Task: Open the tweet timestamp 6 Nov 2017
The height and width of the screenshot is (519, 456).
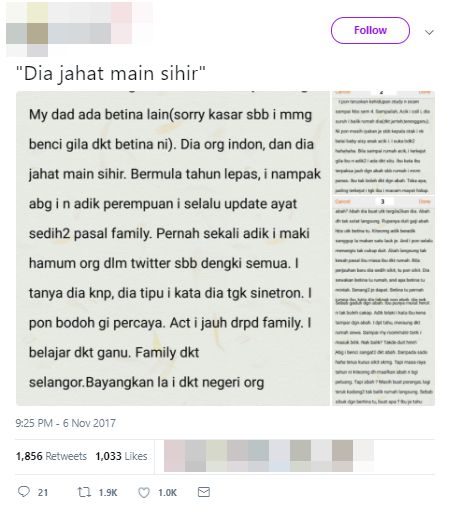Action: click(66, 423)
